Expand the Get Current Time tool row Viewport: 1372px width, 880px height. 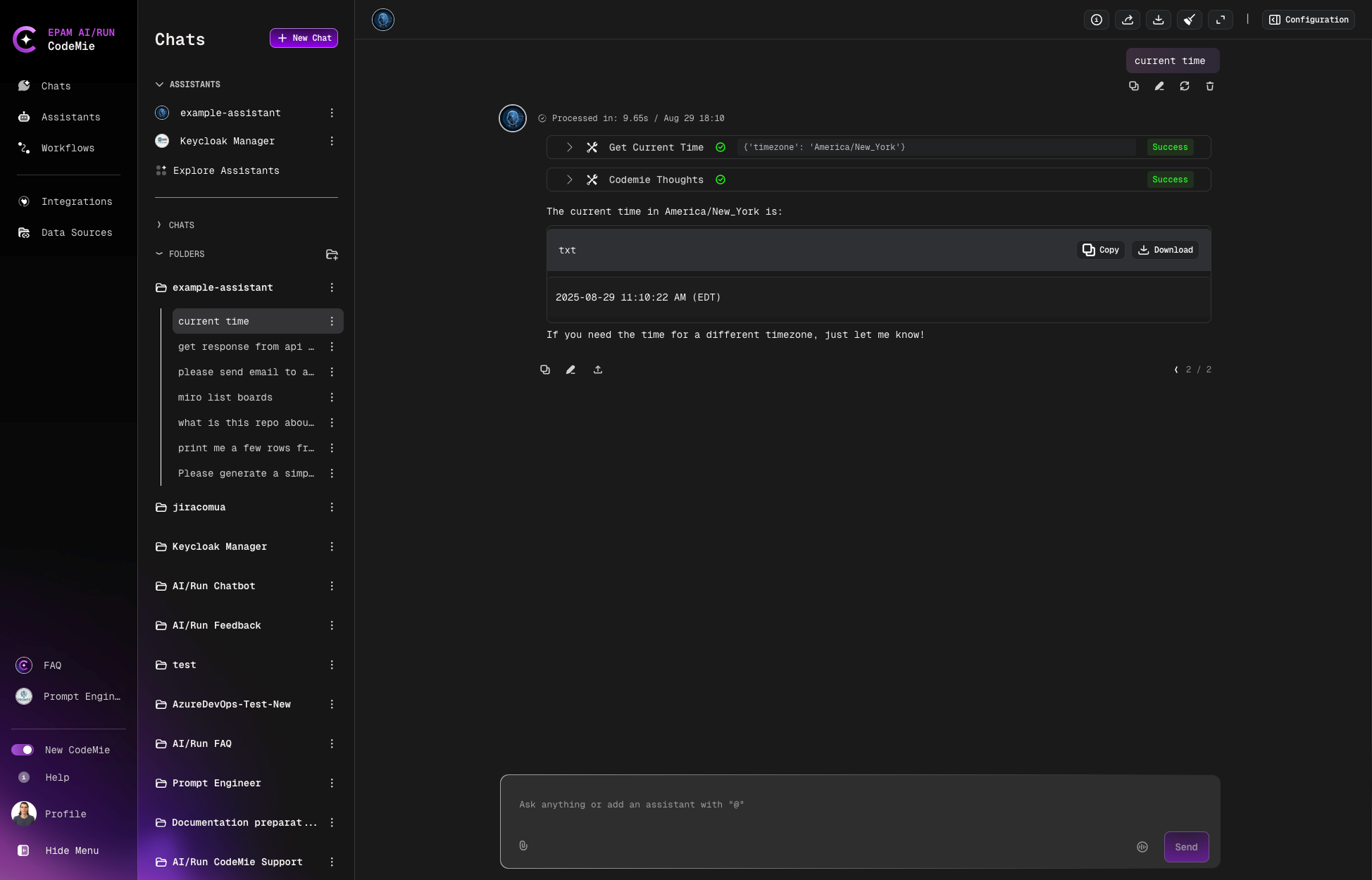tap(569, 147)
